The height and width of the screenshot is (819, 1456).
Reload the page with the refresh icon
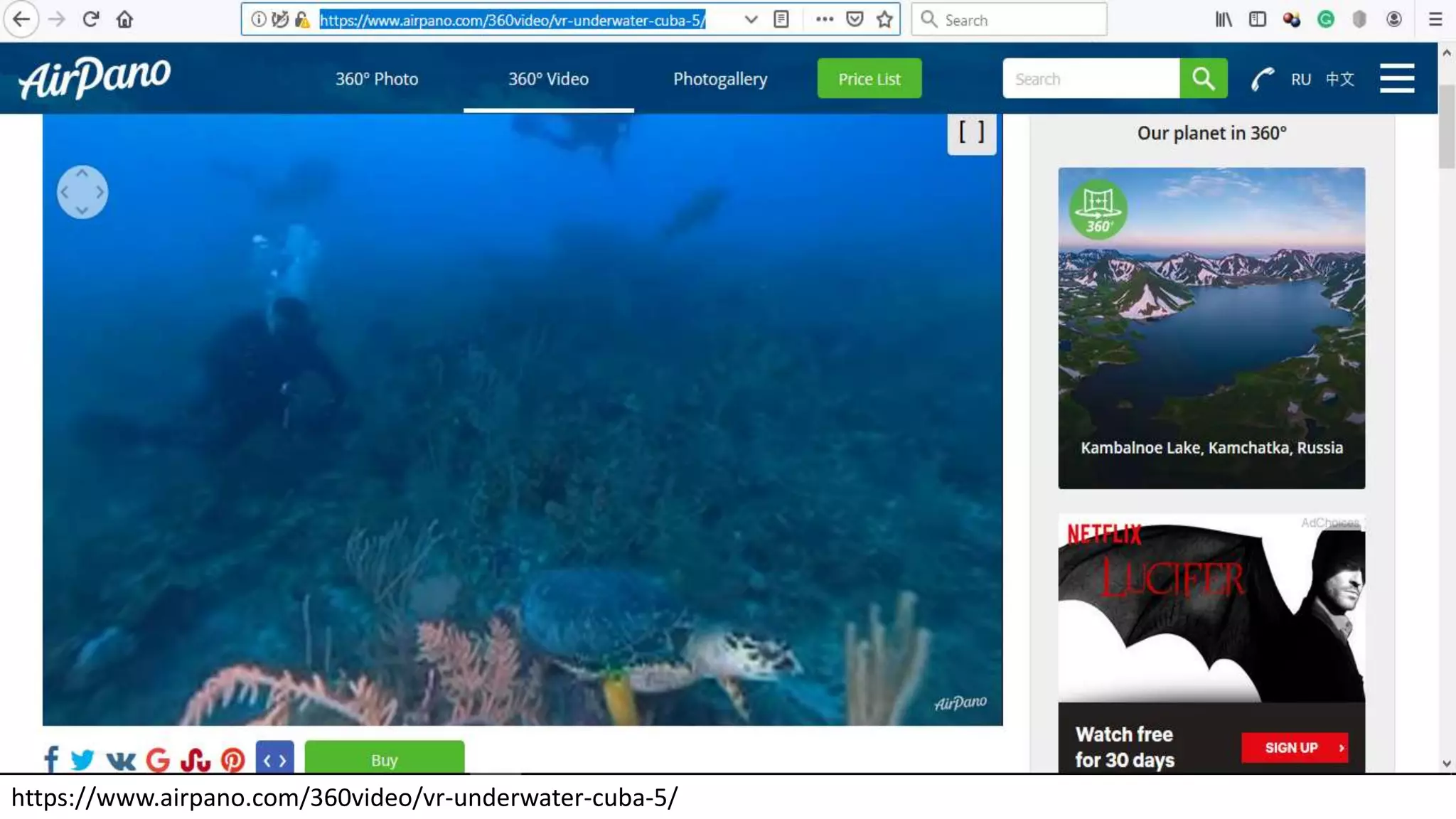point(90,19)
